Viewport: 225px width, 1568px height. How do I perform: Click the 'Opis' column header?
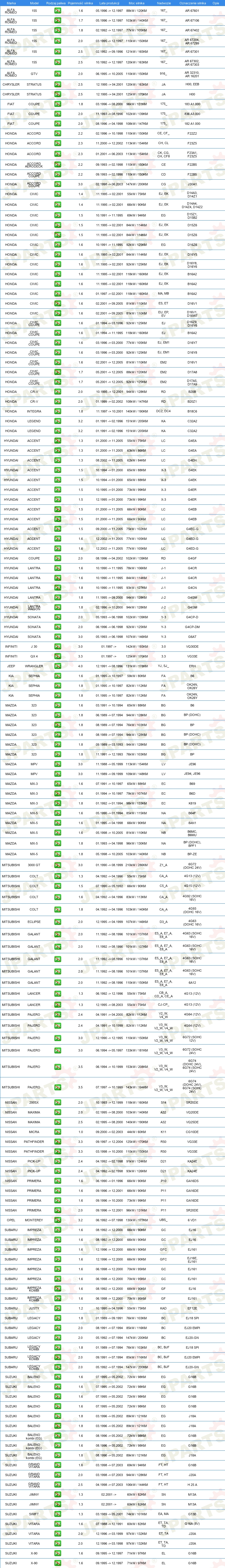tap(215, 3)
